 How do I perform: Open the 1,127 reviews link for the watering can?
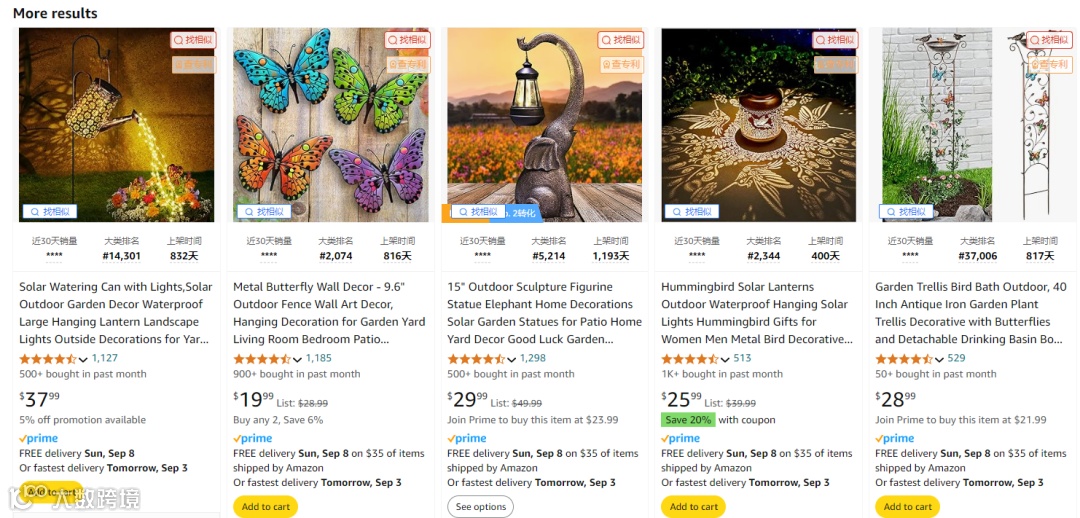(105, 358)
